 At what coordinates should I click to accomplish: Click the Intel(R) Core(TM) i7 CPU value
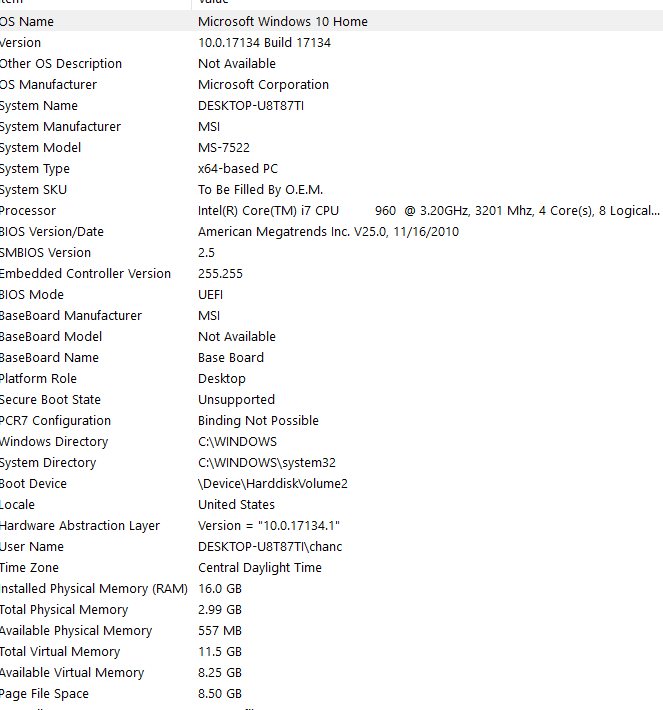(428, 211)
